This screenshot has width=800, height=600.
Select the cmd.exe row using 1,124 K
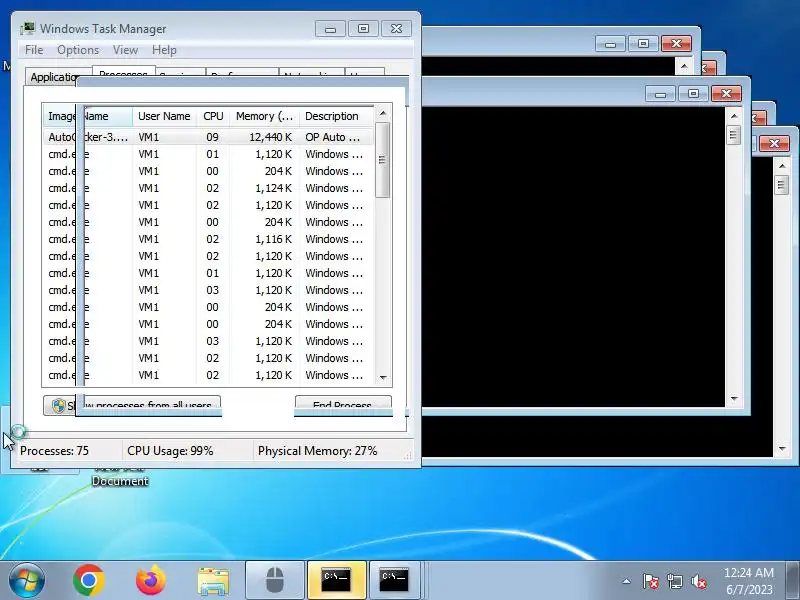(208, 188)
